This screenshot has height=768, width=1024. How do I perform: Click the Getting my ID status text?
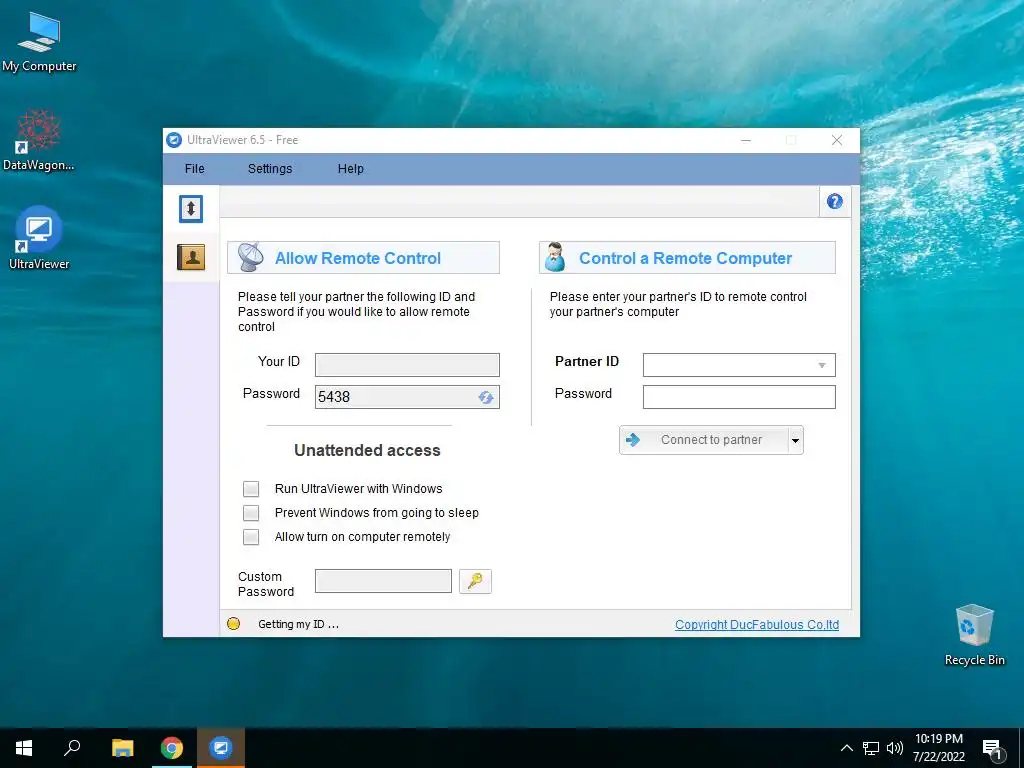[298, 624]
